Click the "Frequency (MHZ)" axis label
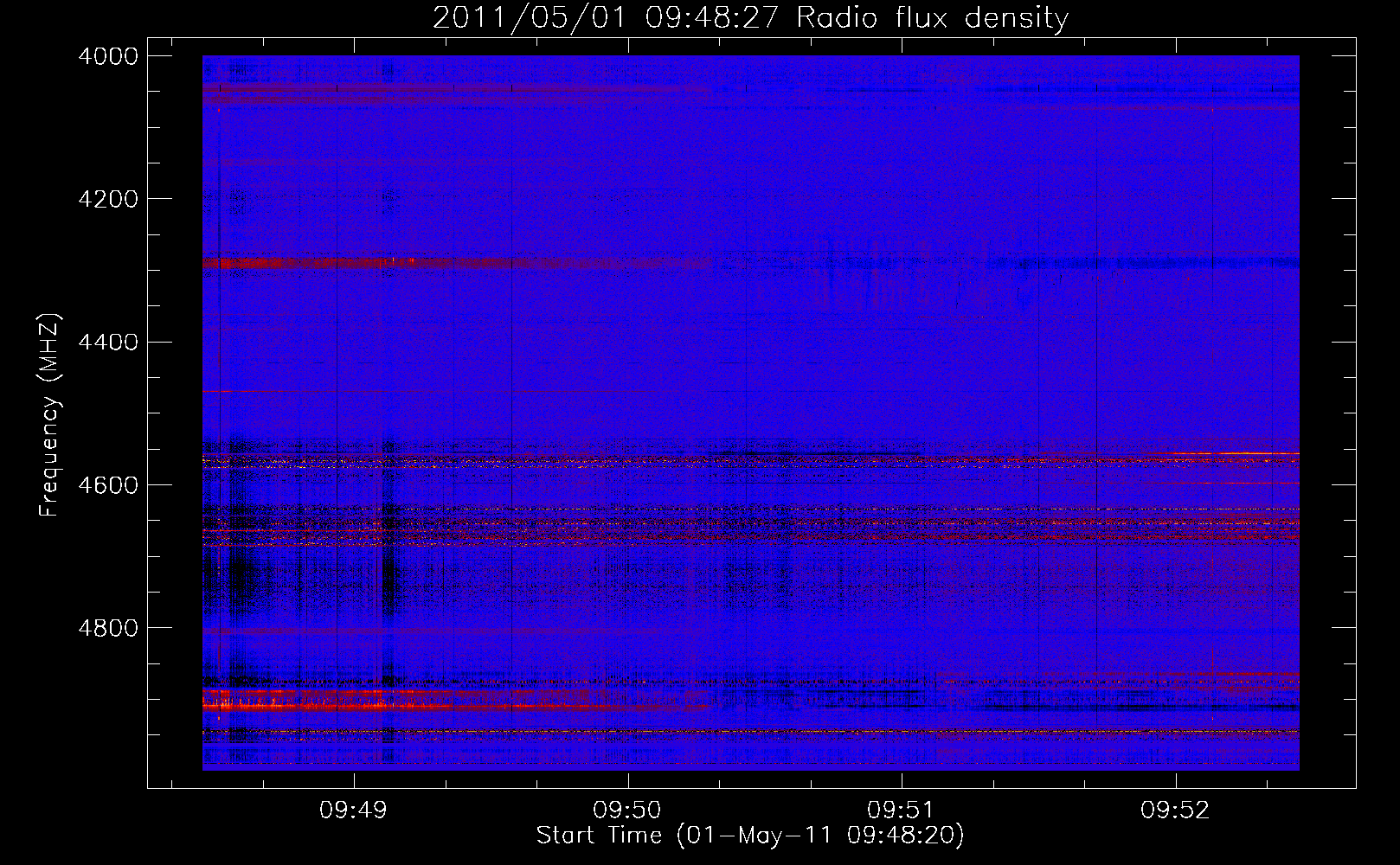Viewport: 1400px width, 865px height. click(50, 415)
